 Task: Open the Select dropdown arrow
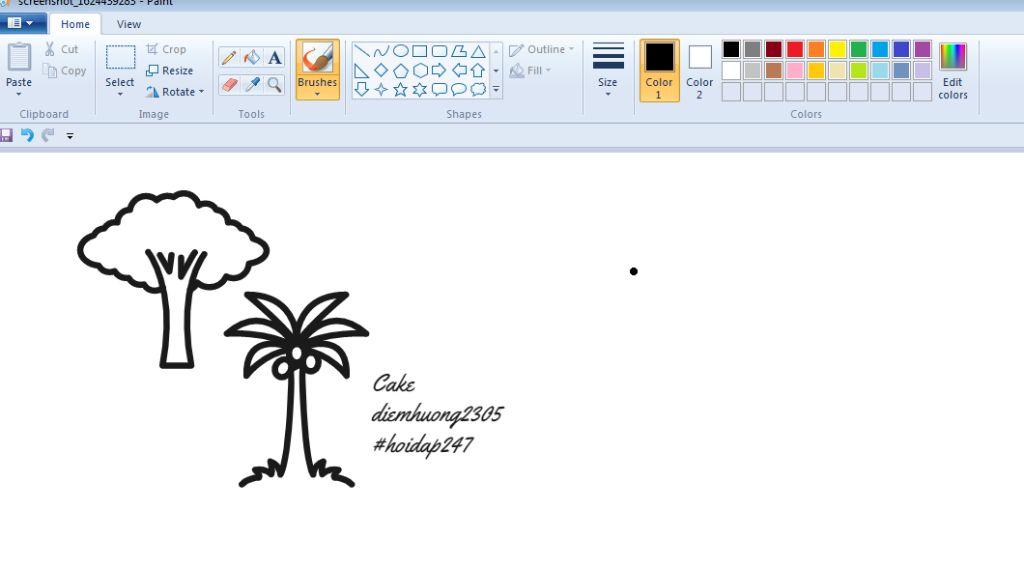tap(120, 95)
